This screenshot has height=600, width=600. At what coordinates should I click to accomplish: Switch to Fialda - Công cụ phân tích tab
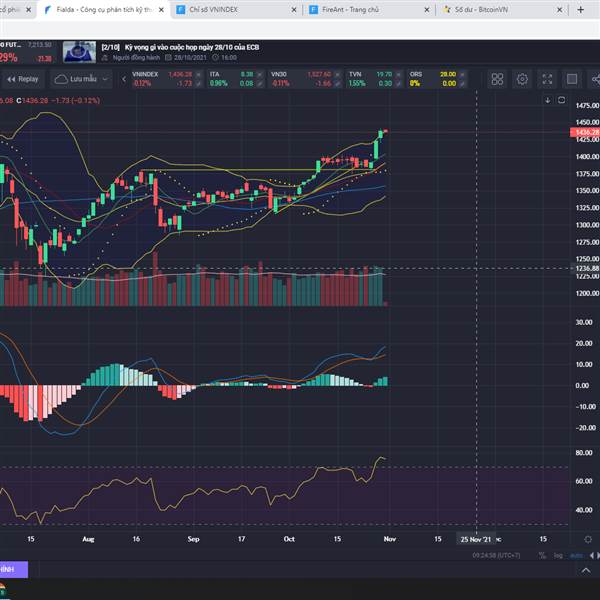click(x=104, y=10)
